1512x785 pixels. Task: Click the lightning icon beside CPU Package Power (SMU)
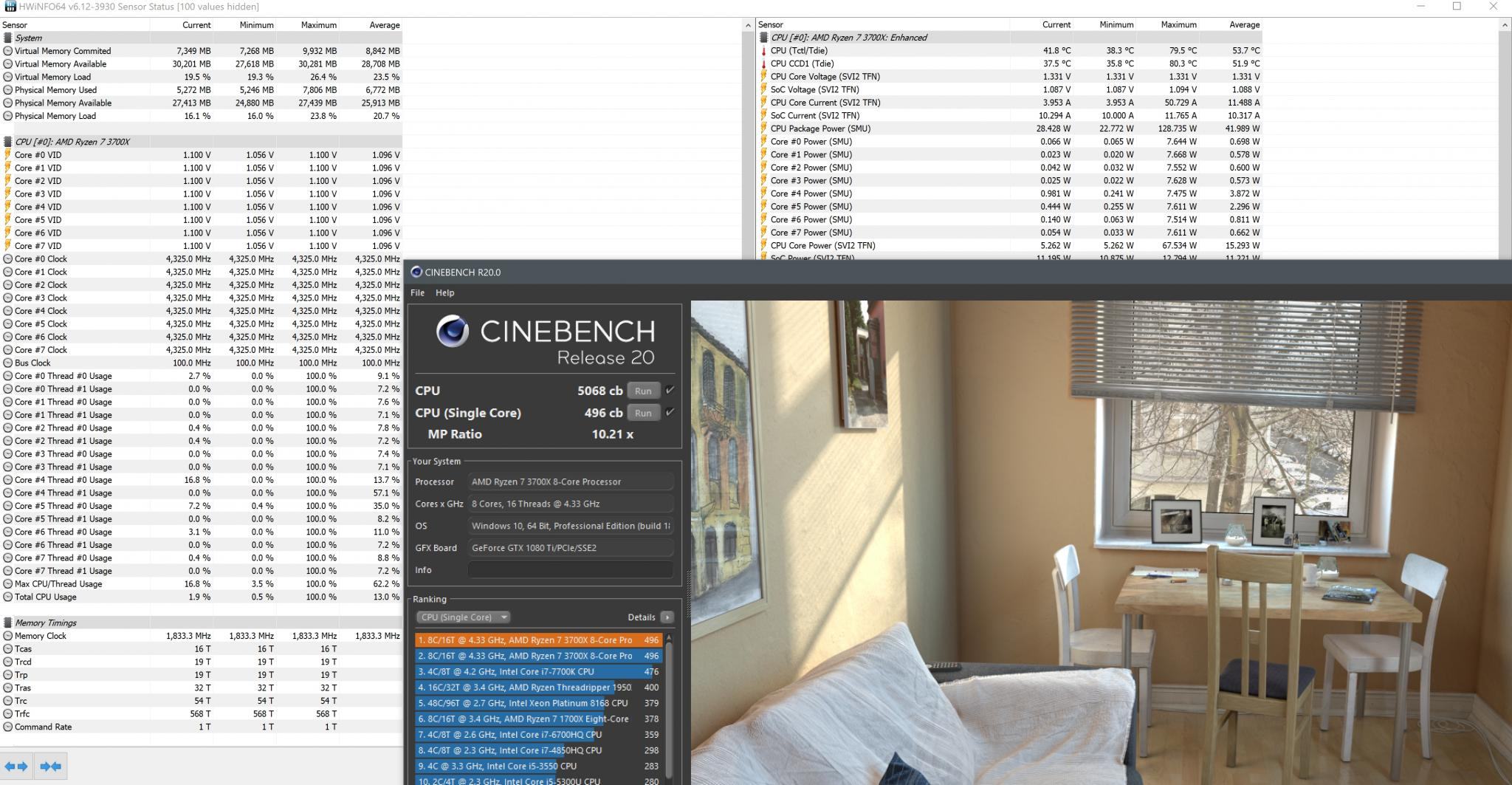(763, 128)
